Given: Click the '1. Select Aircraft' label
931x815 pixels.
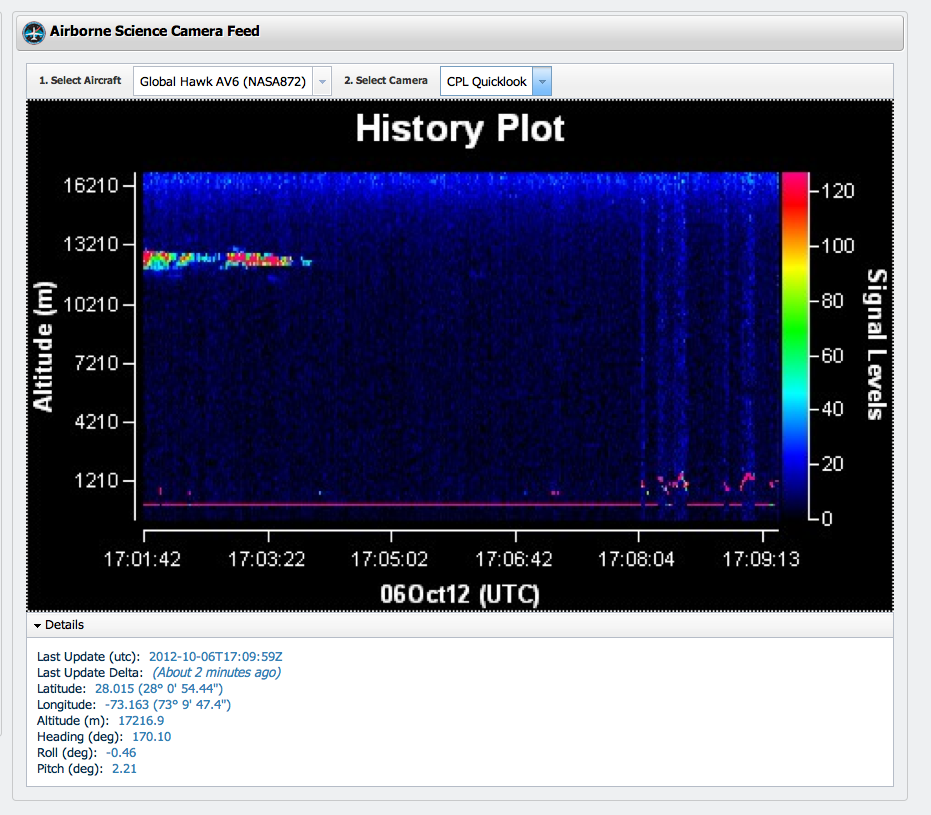Looking at the screenshot, I should (x=80, y=81).
